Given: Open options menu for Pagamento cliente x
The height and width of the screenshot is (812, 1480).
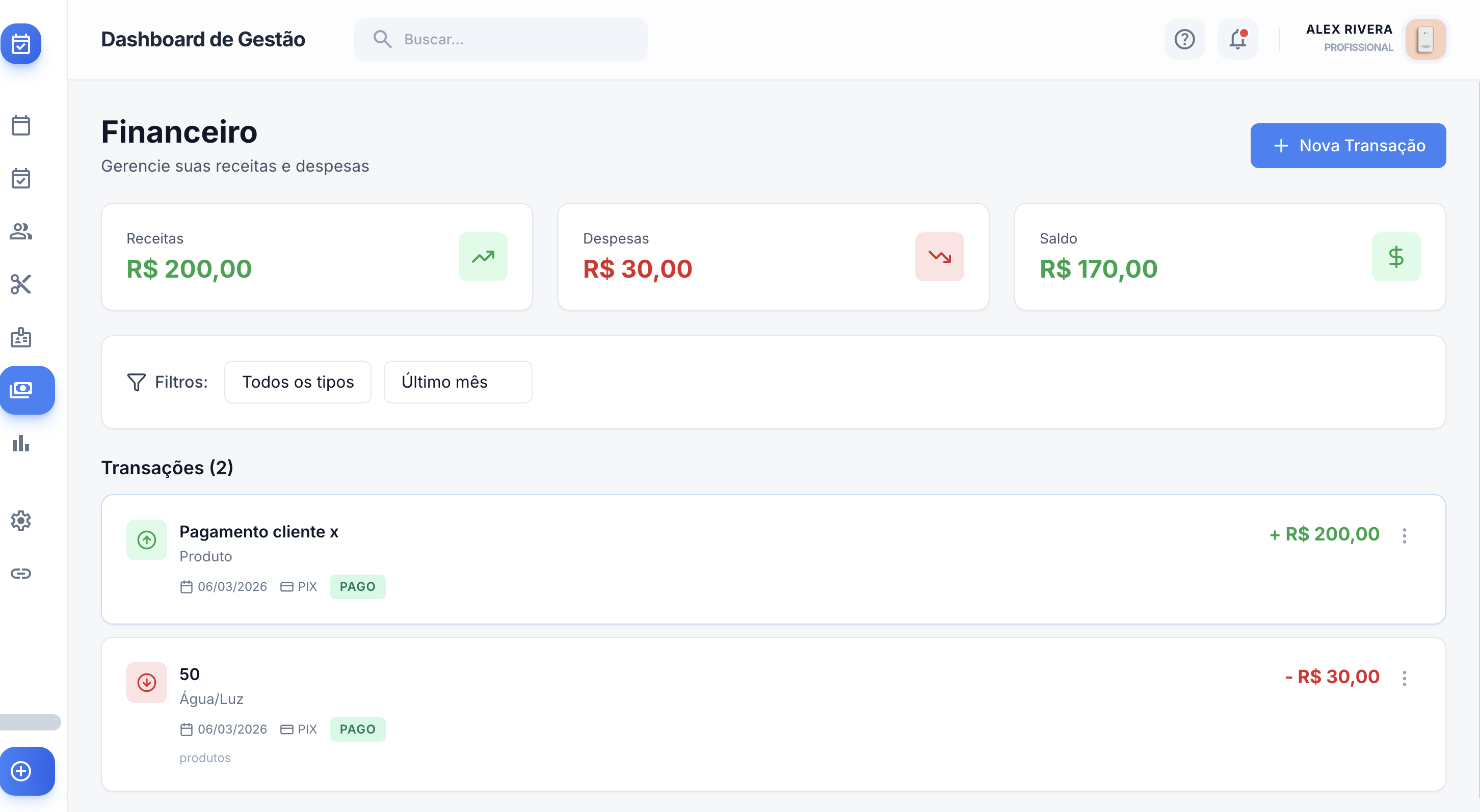Looking at the screenshot, I should 1404,535.
